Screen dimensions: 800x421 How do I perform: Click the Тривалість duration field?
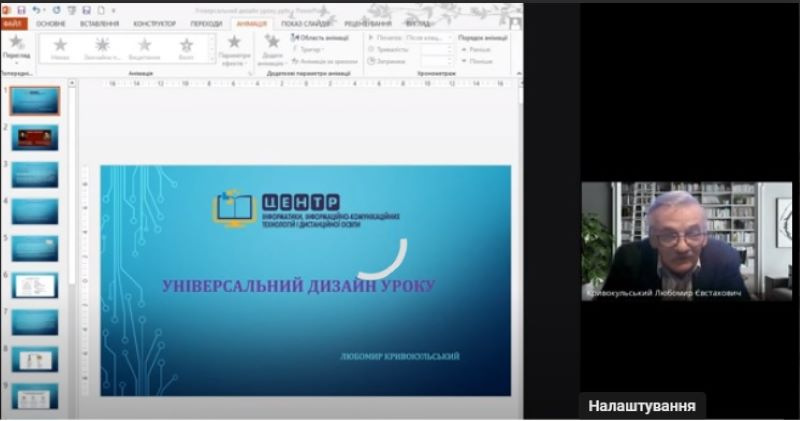click(x=436, y=49)
